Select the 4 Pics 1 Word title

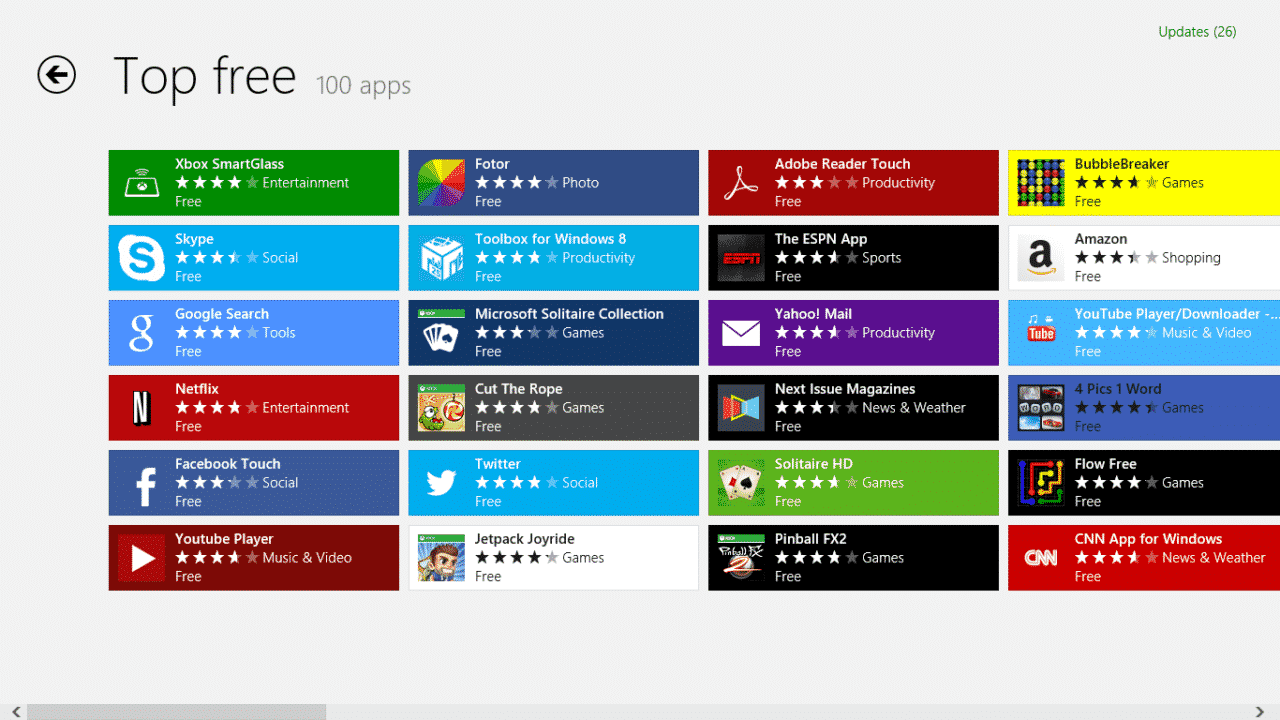[x=1118, y=389]
